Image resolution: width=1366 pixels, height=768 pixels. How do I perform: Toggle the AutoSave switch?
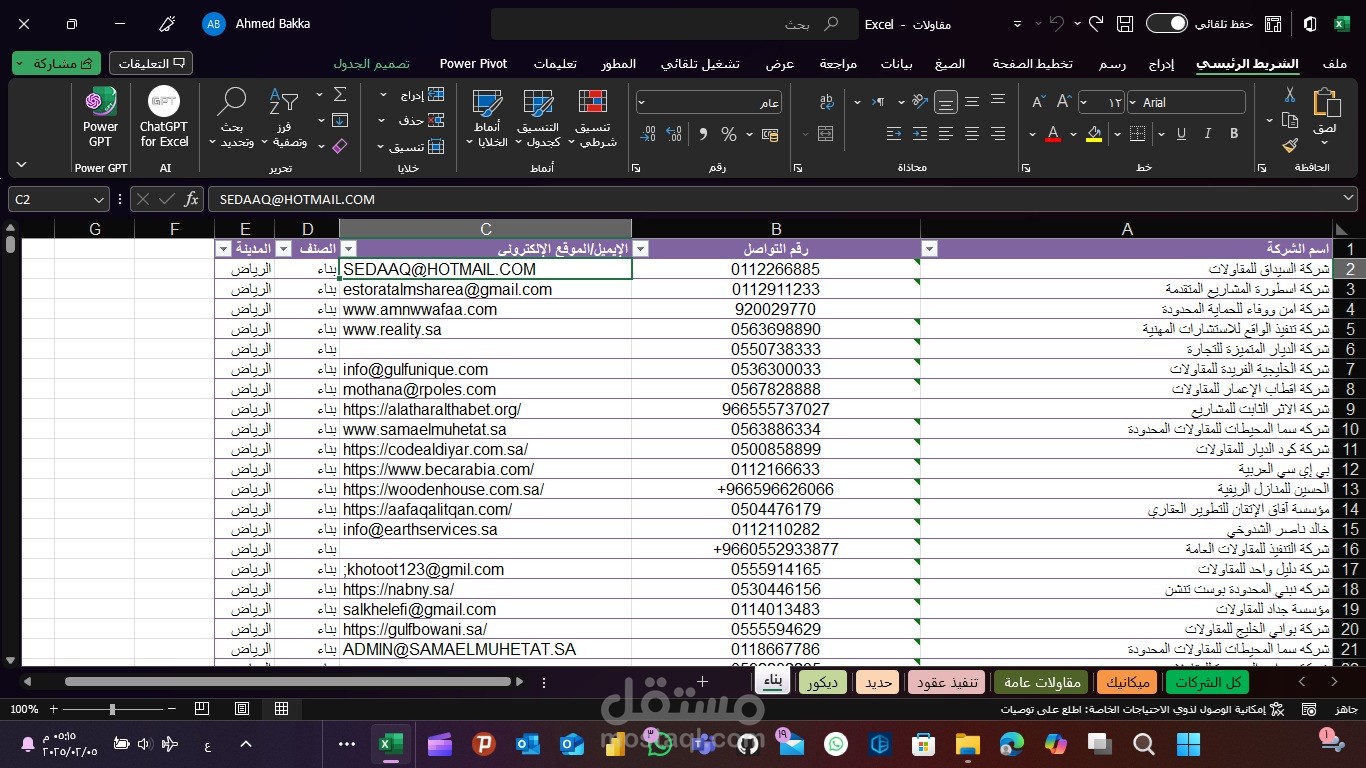click(1166, 24)
